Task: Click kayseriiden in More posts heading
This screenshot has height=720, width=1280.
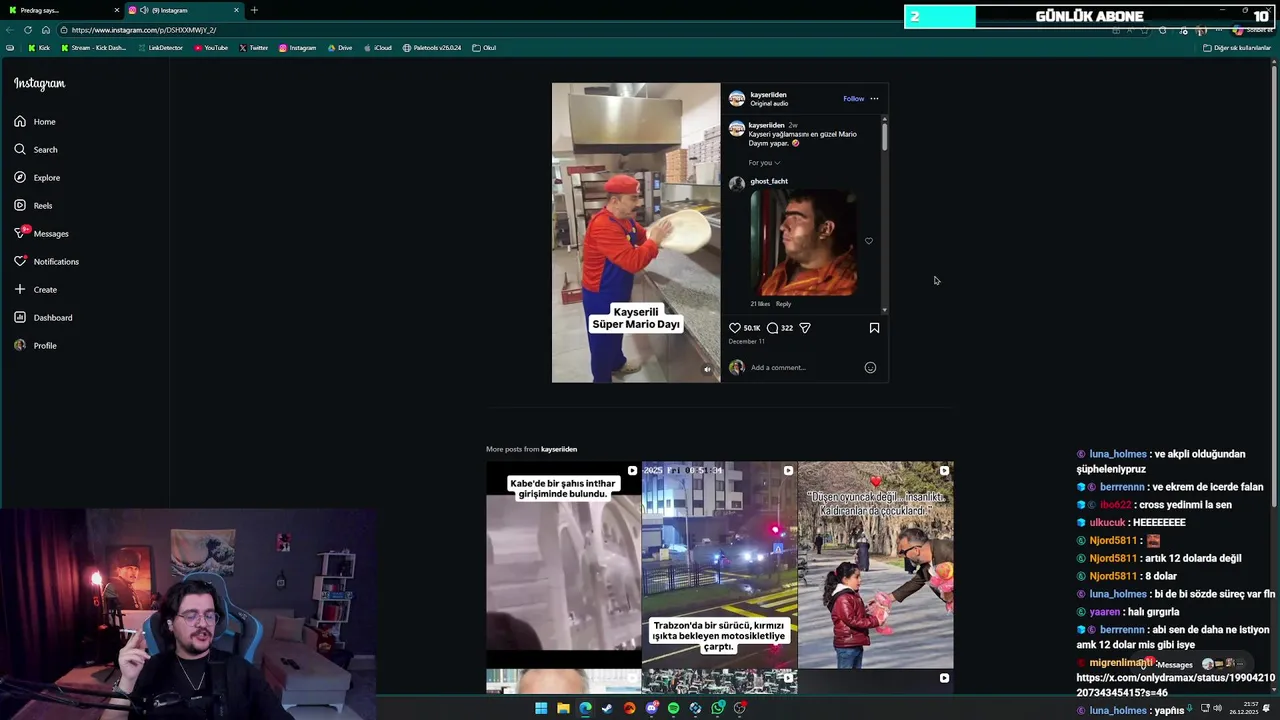Action: 559,450
